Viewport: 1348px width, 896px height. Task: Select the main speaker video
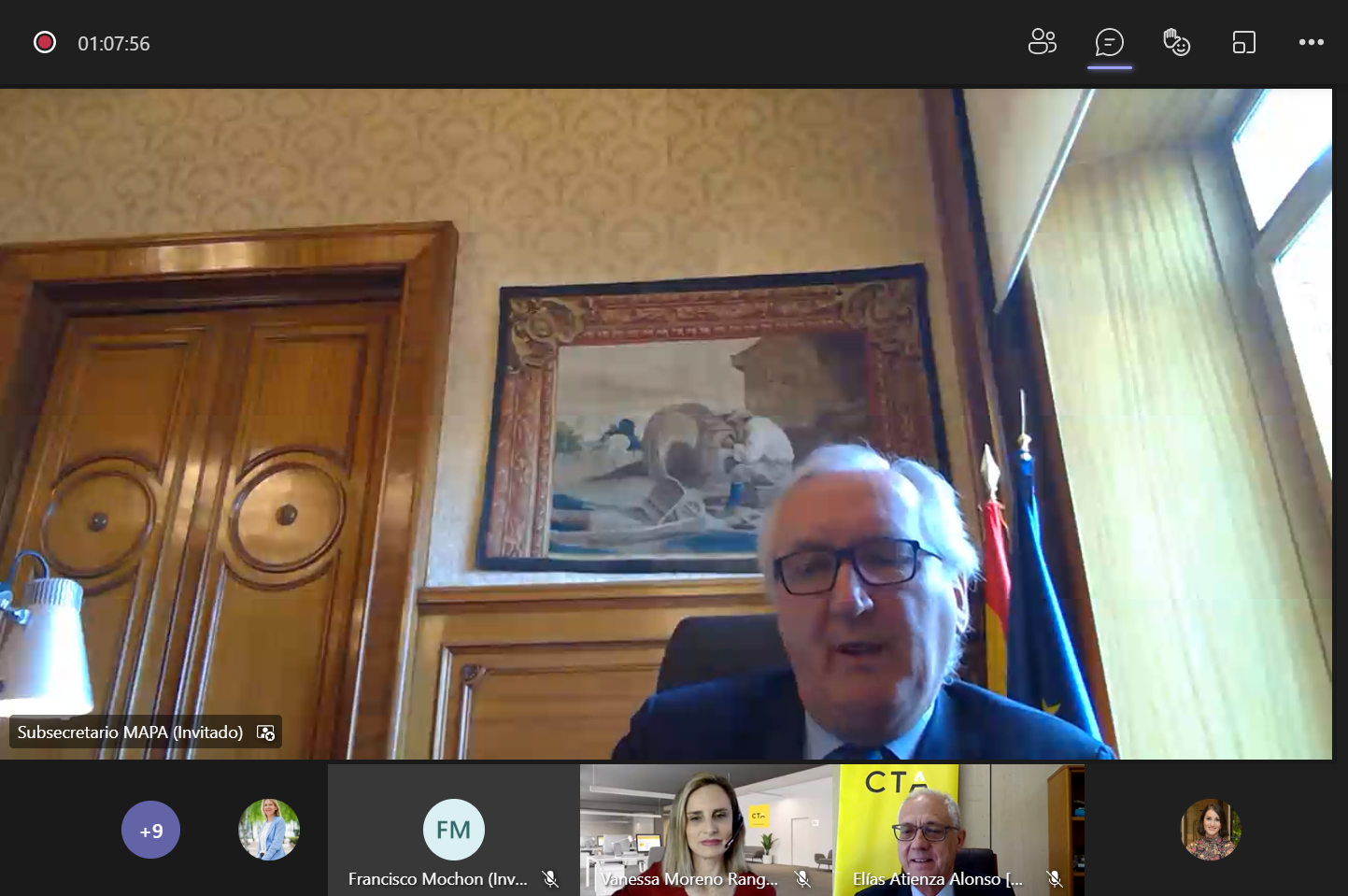(x=666, y=424)
